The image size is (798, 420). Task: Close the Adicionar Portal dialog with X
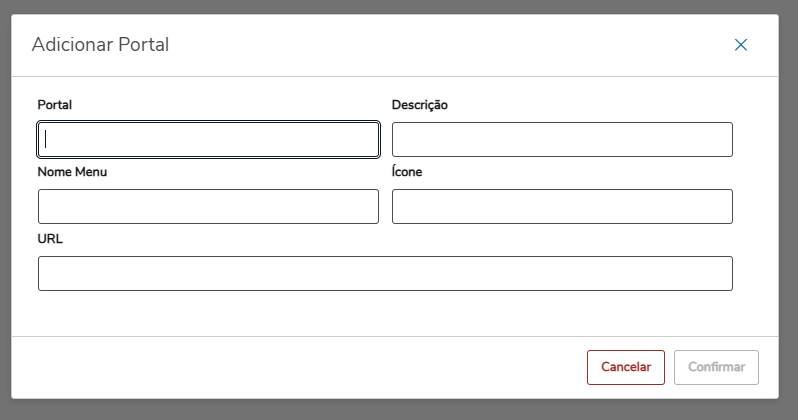point(741,45)
